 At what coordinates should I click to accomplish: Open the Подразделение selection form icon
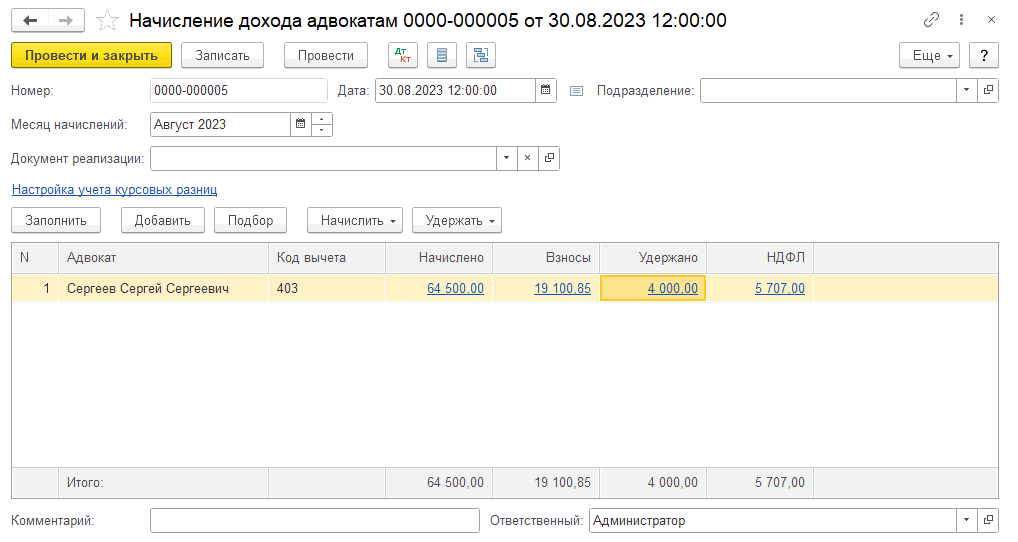[988, 90]
